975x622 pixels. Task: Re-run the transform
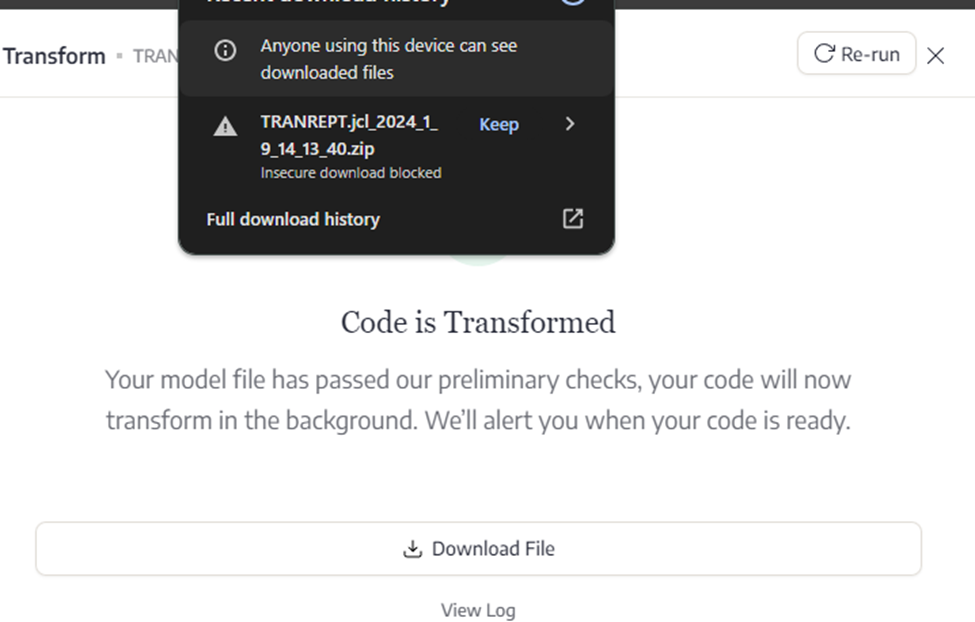[x=856, y=53]
